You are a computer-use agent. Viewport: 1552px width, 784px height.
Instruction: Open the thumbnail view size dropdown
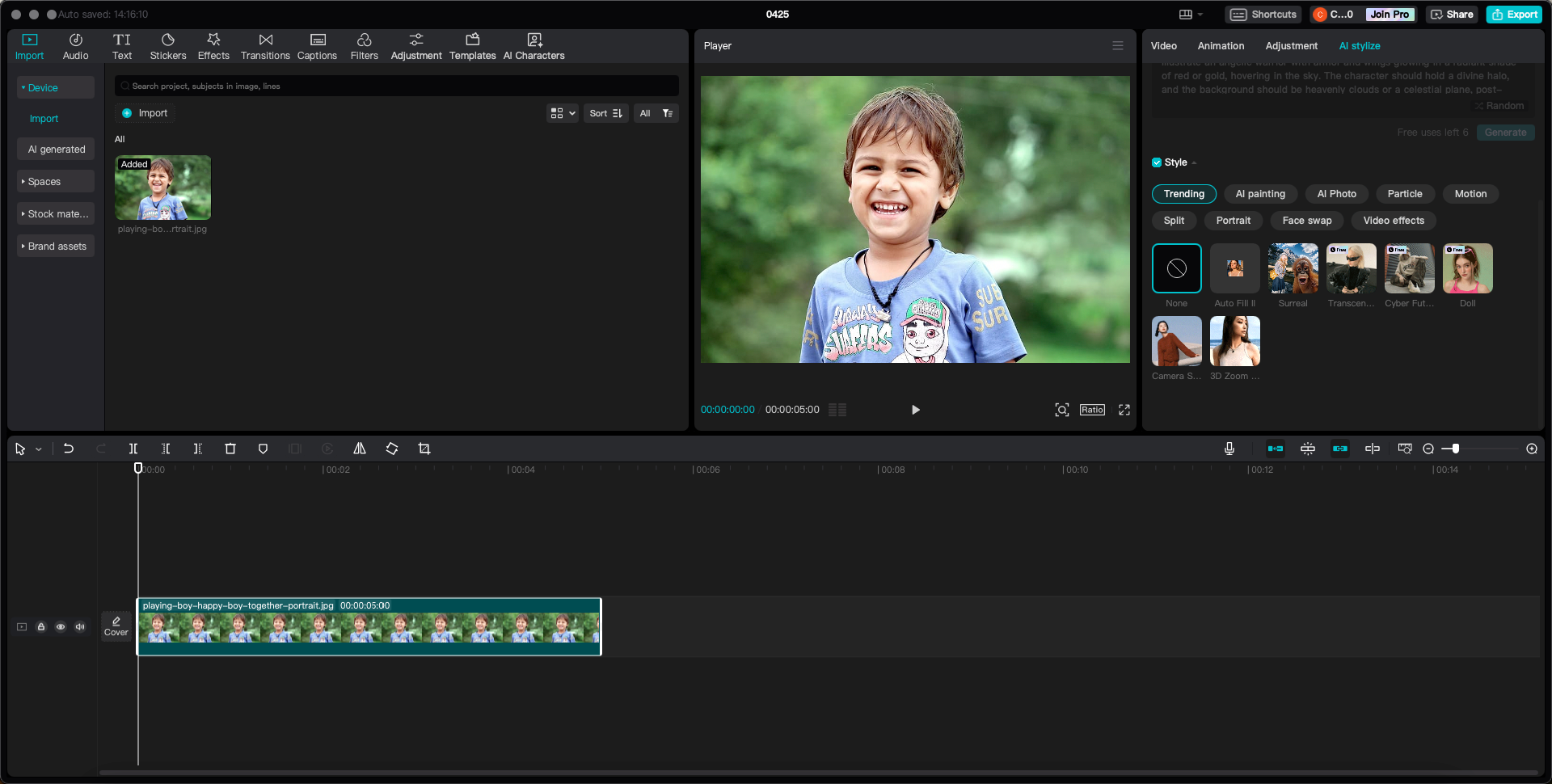[563, 113]
